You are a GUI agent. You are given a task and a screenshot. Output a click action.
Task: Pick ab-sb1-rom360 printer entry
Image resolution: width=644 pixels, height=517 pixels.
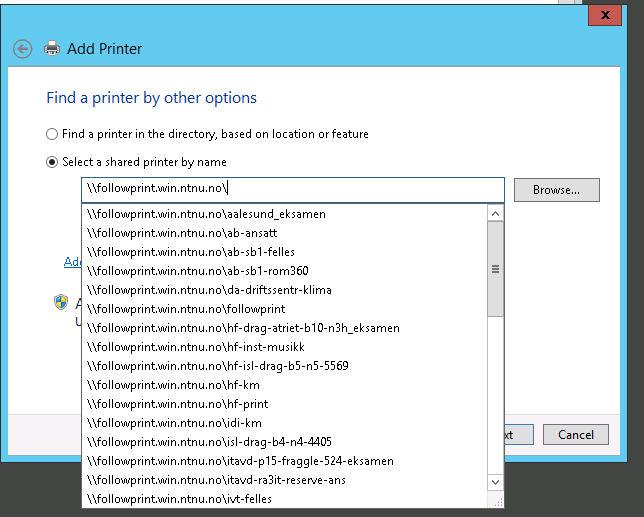click(x=284, y=271)
